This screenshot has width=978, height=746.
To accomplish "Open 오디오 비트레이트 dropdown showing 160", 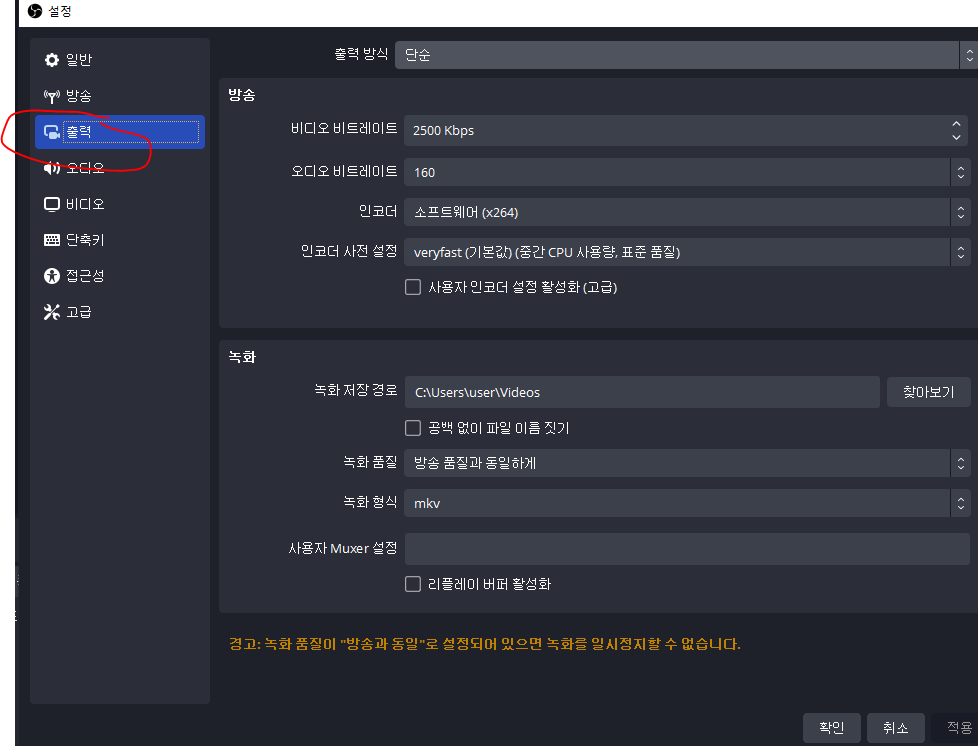I will [687, 172].
